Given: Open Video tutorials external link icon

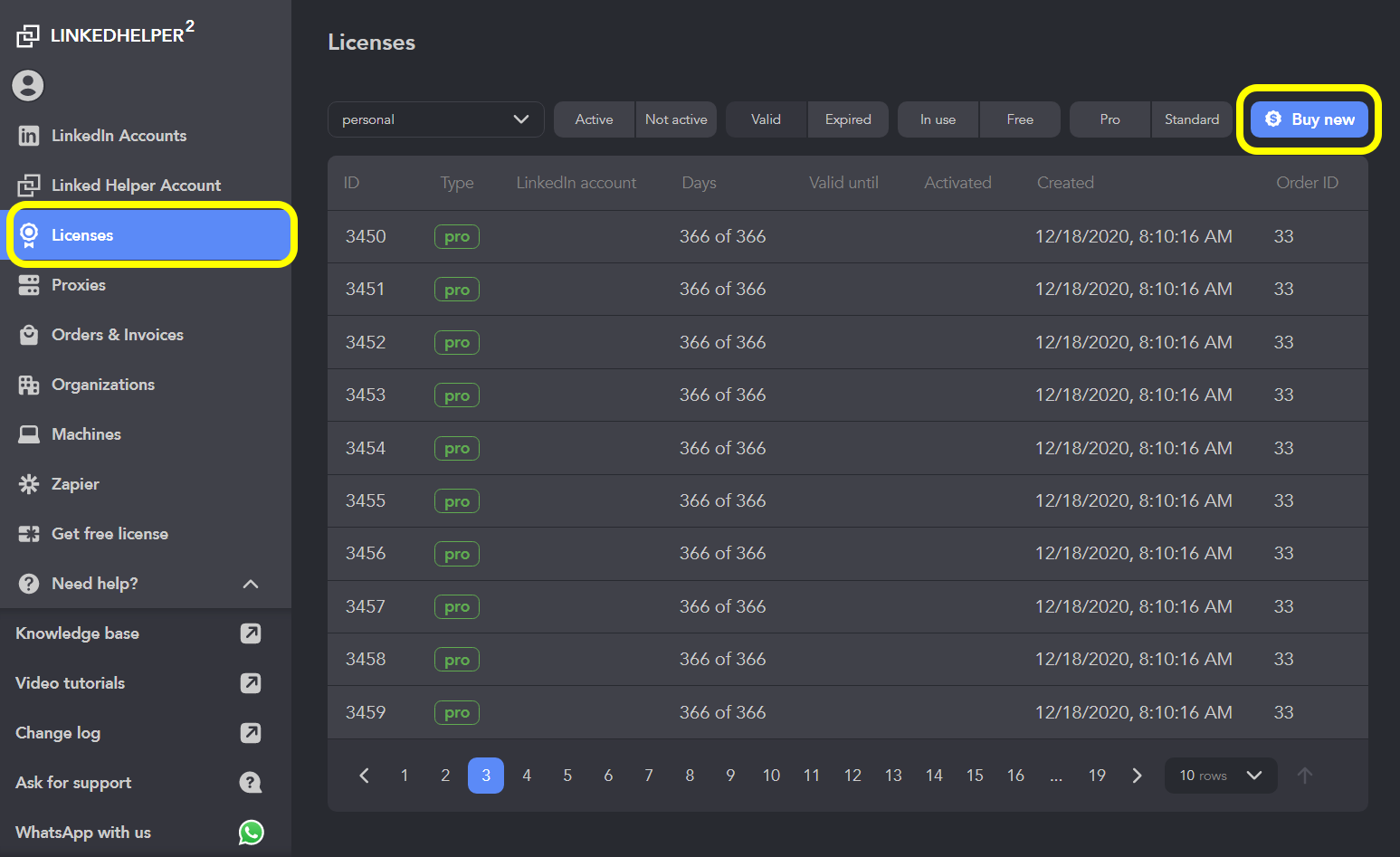Looking at the screenshot, I should click(x=251, y=683).
